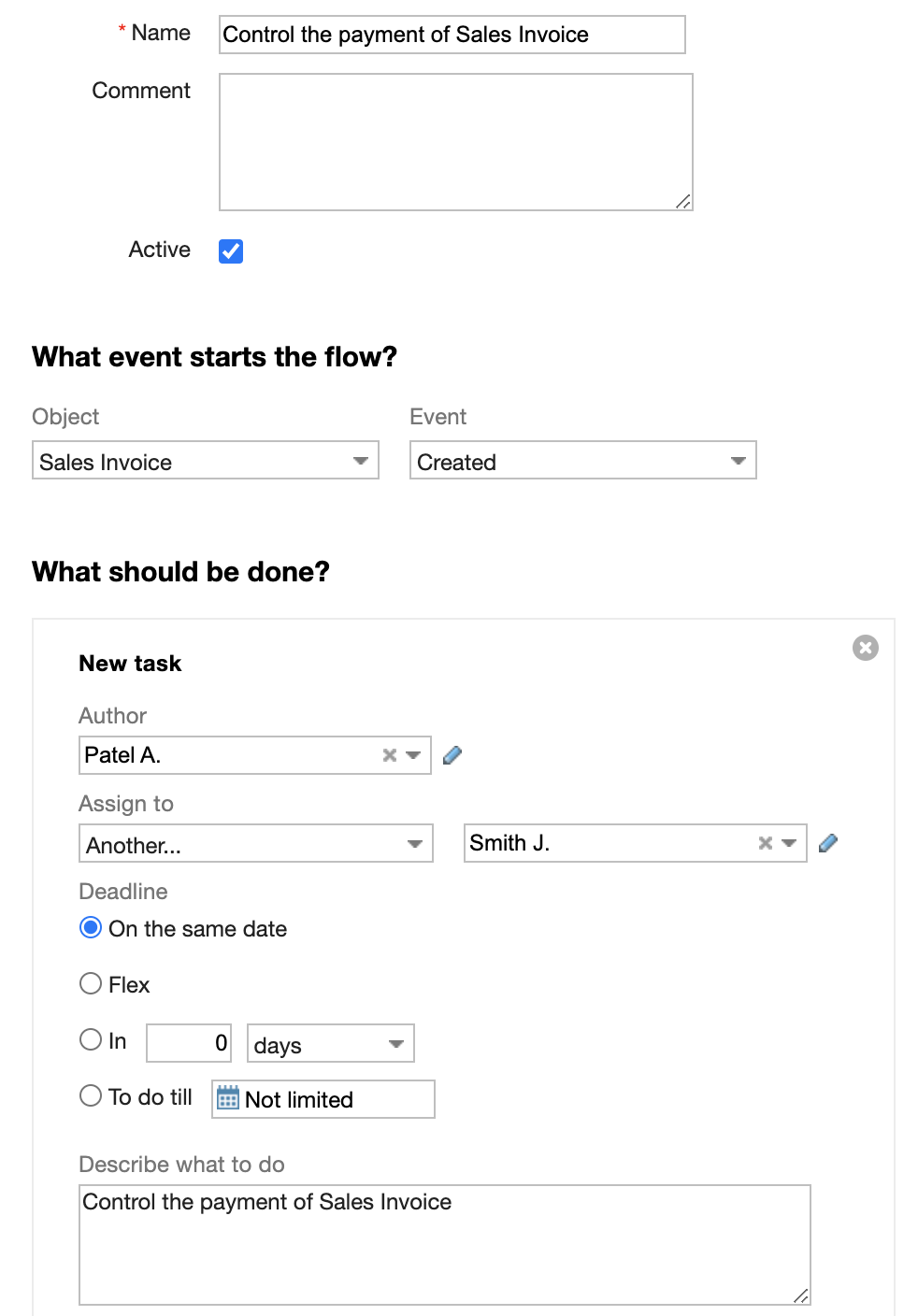This screenshot has width=918, height=1316.
Task: Select the To do till deadline option
Action: tap(91, 1095)
